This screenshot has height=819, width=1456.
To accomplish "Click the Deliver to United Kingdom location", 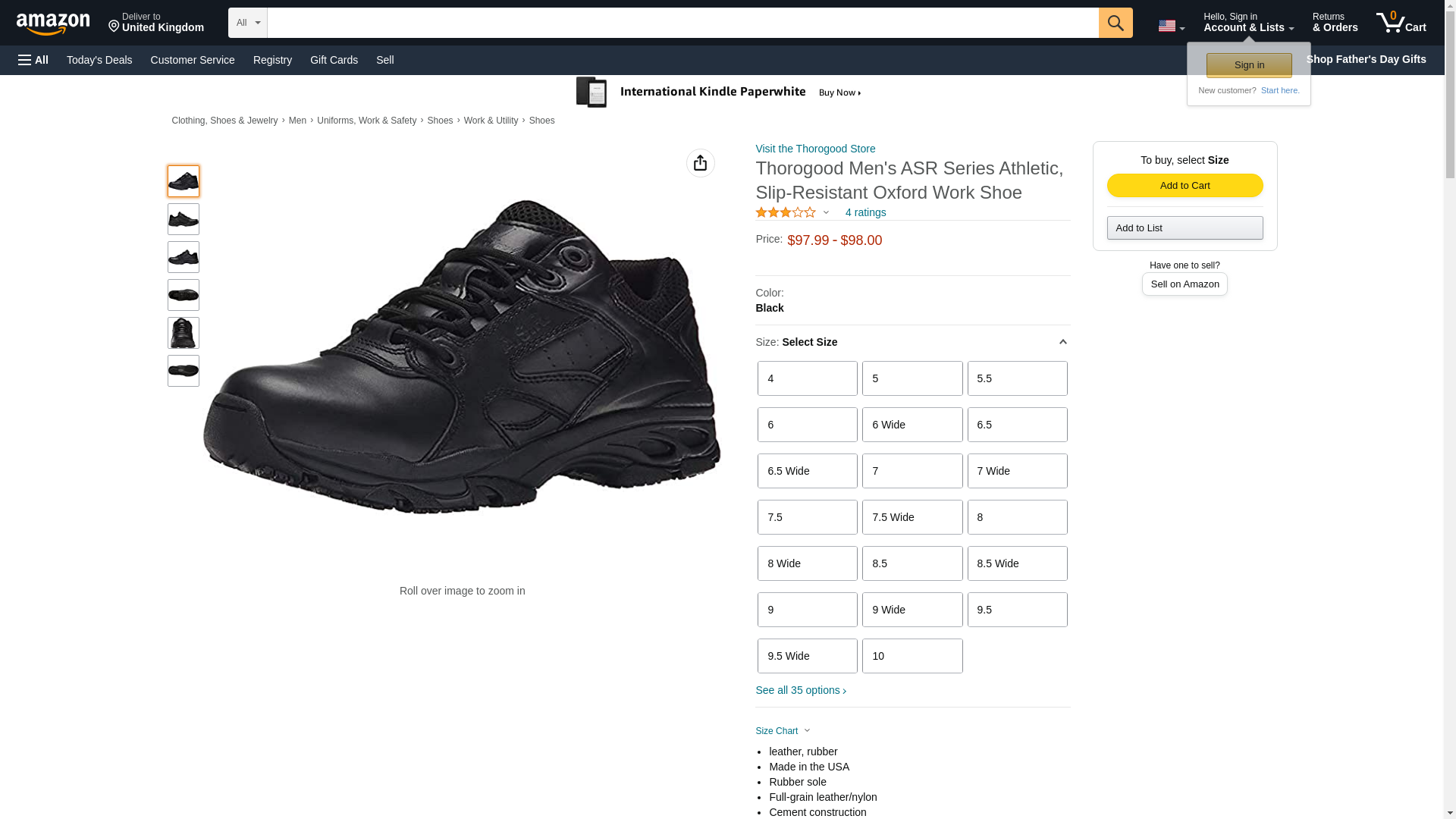I will [x=156, y=22].
